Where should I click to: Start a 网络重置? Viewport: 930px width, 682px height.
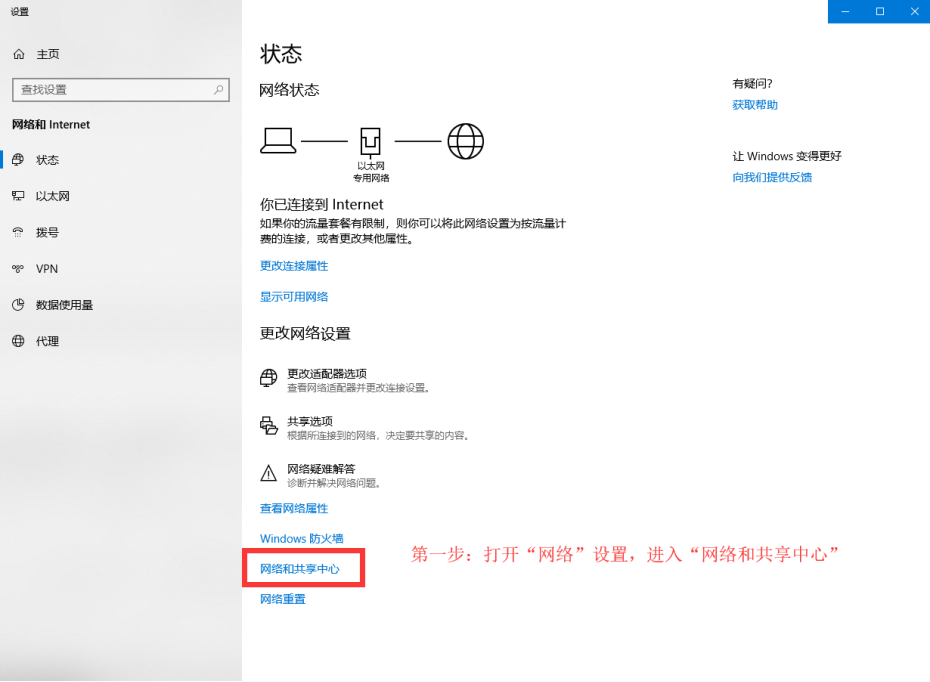tap(283, 598)
